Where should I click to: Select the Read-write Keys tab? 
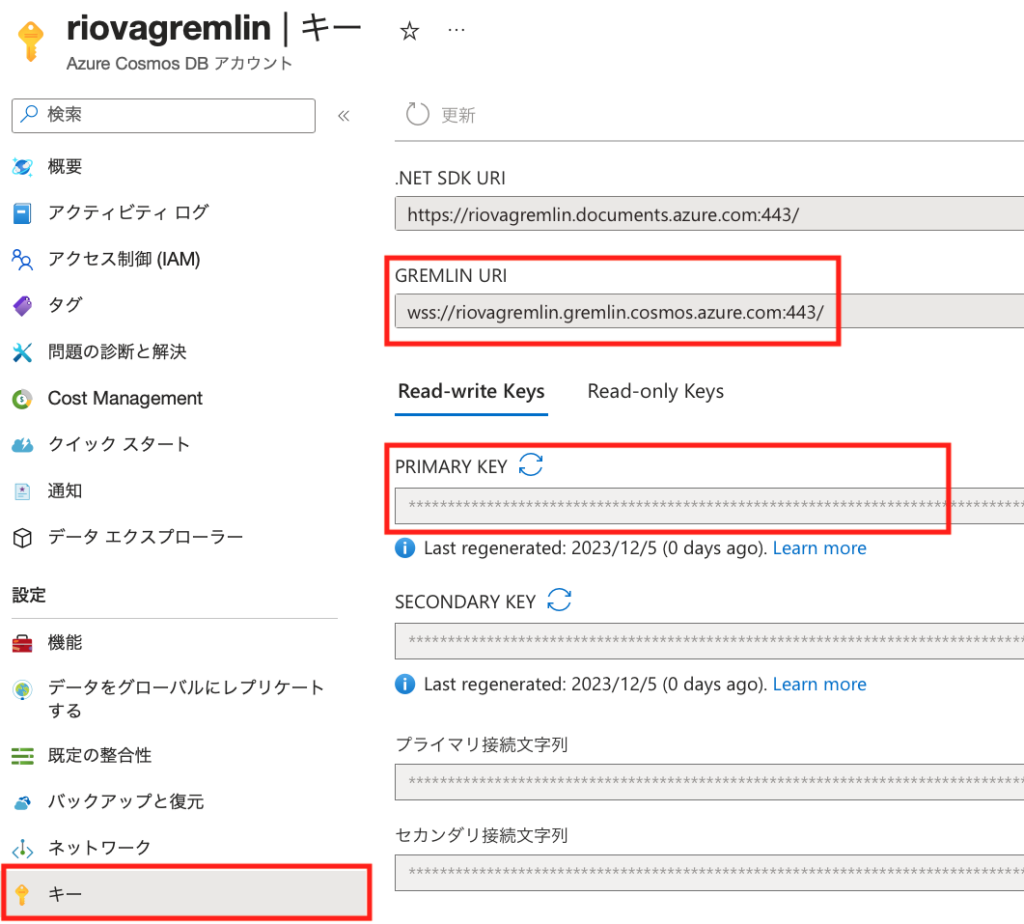coord(471,391)
